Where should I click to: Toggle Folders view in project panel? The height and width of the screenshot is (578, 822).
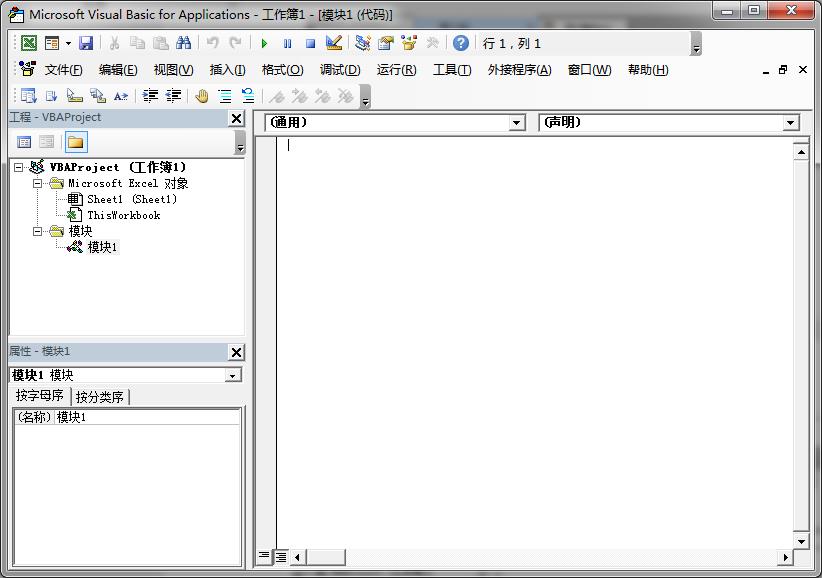(x=75, y=142)
